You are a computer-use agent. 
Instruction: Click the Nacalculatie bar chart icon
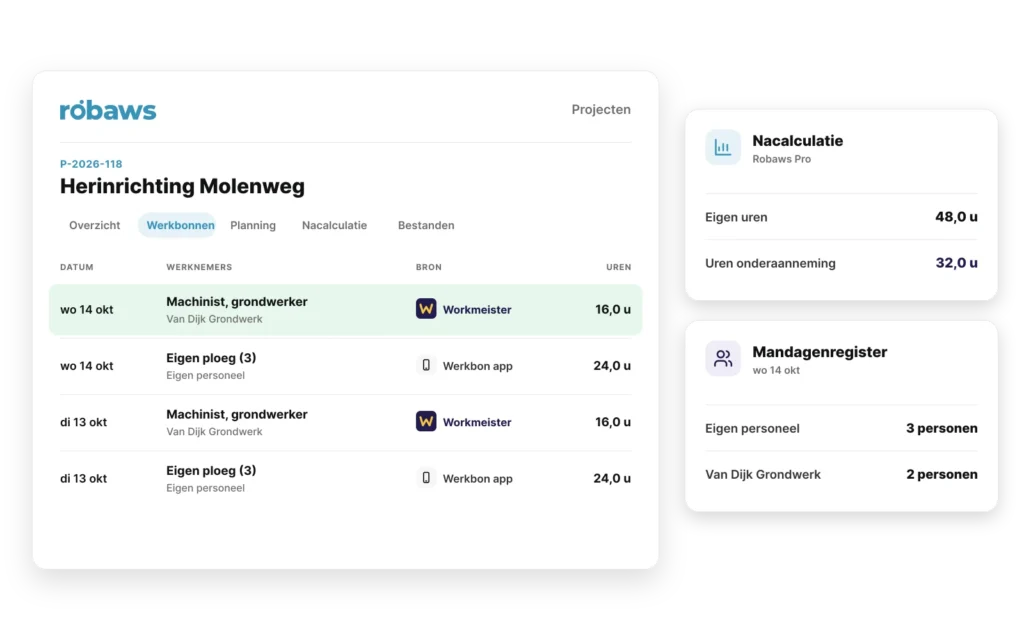pos(722,147)
